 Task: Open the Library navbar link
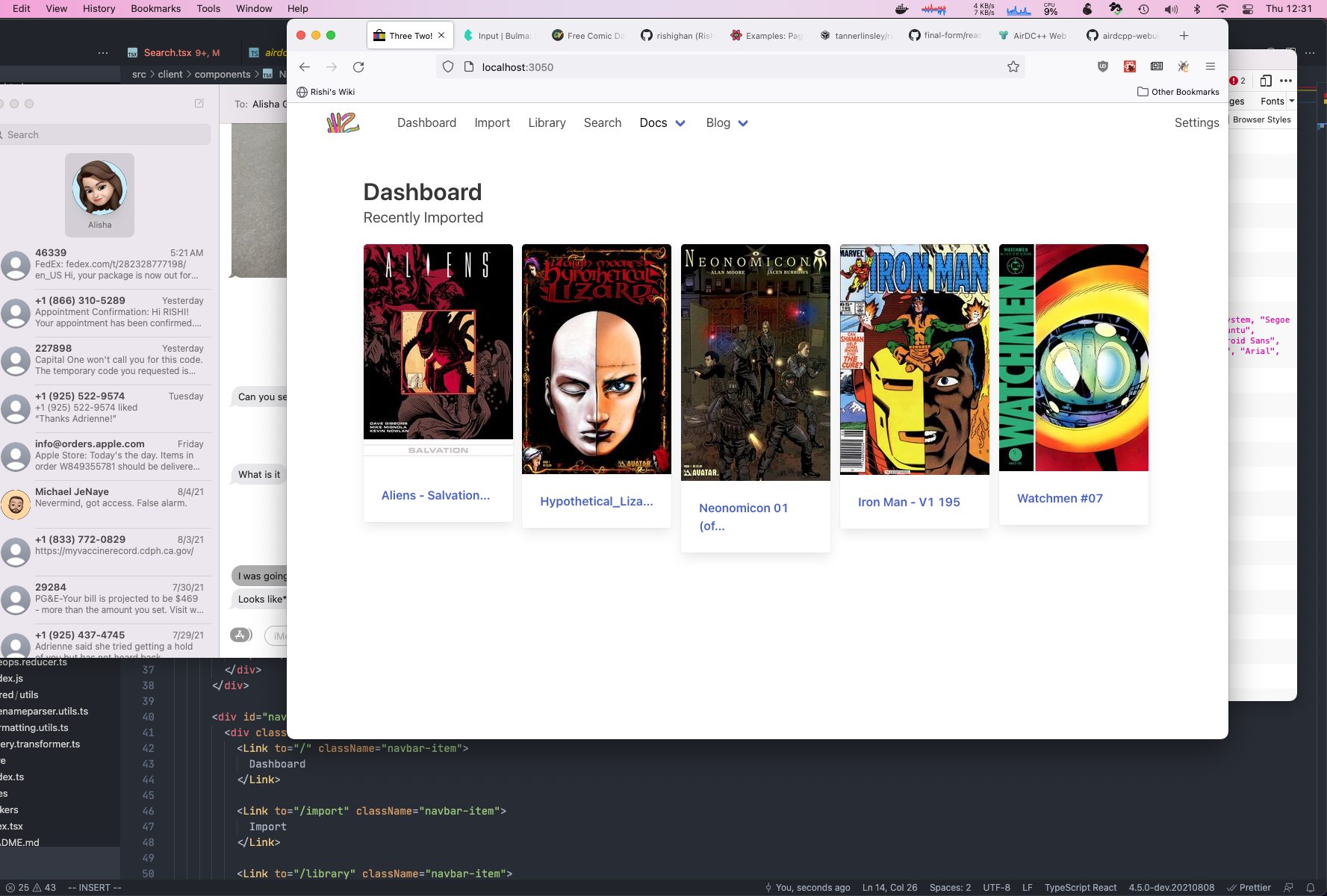coord(547,123)
